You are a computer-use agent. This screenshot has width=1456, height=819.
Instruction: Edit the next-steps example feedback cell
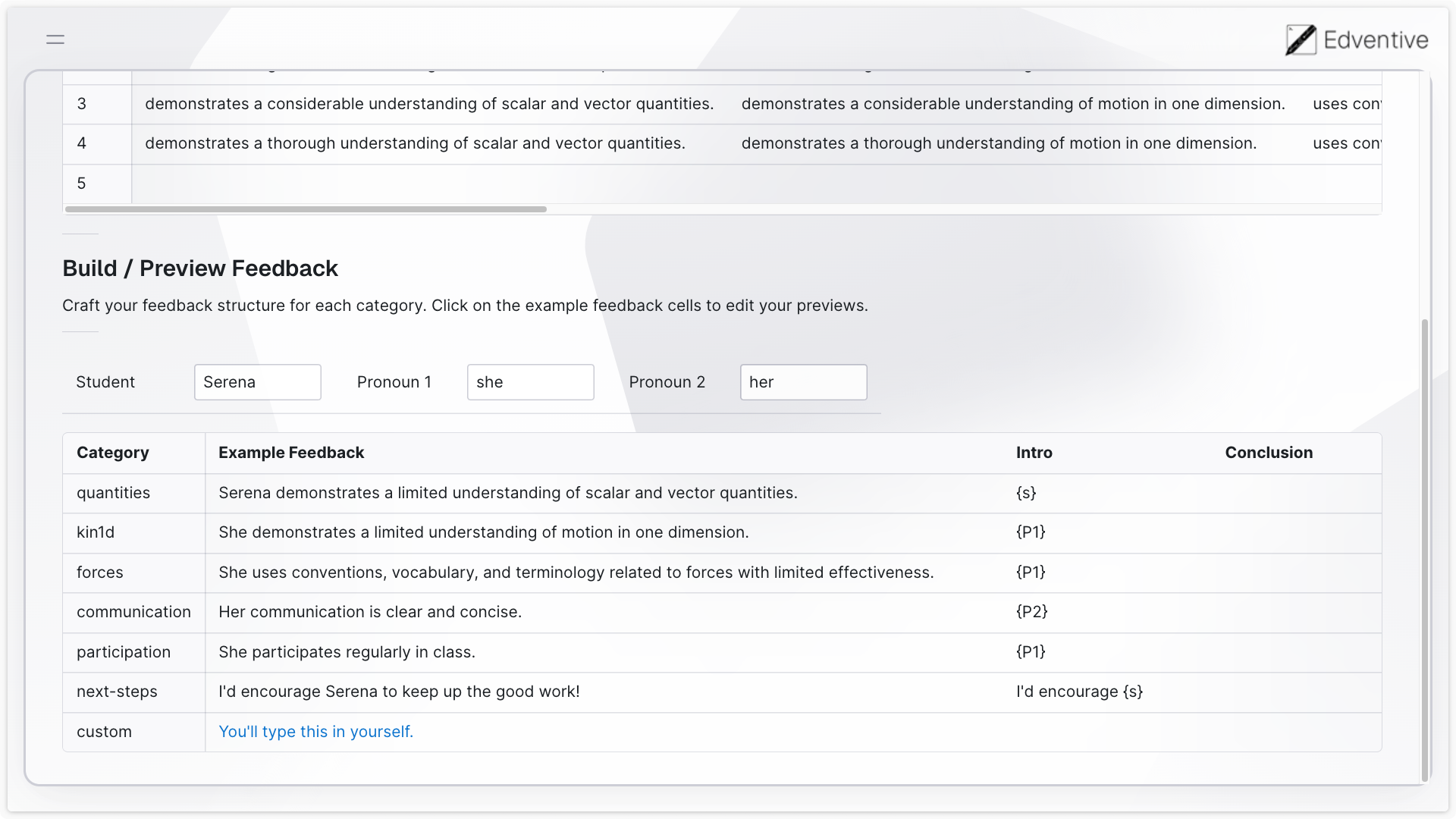tap(604, 692)
